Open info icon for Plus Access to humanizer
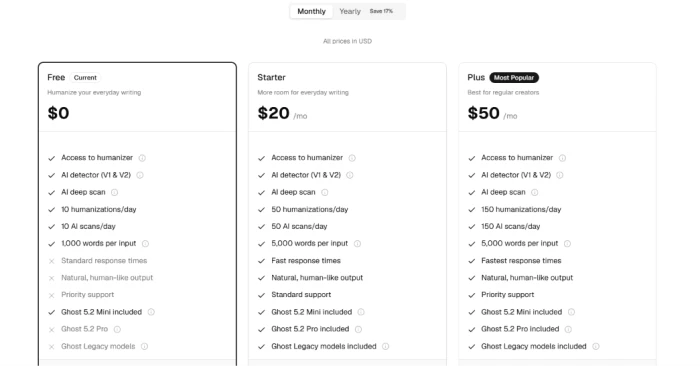This screenshot has width=700, height=366. point(562,158)
